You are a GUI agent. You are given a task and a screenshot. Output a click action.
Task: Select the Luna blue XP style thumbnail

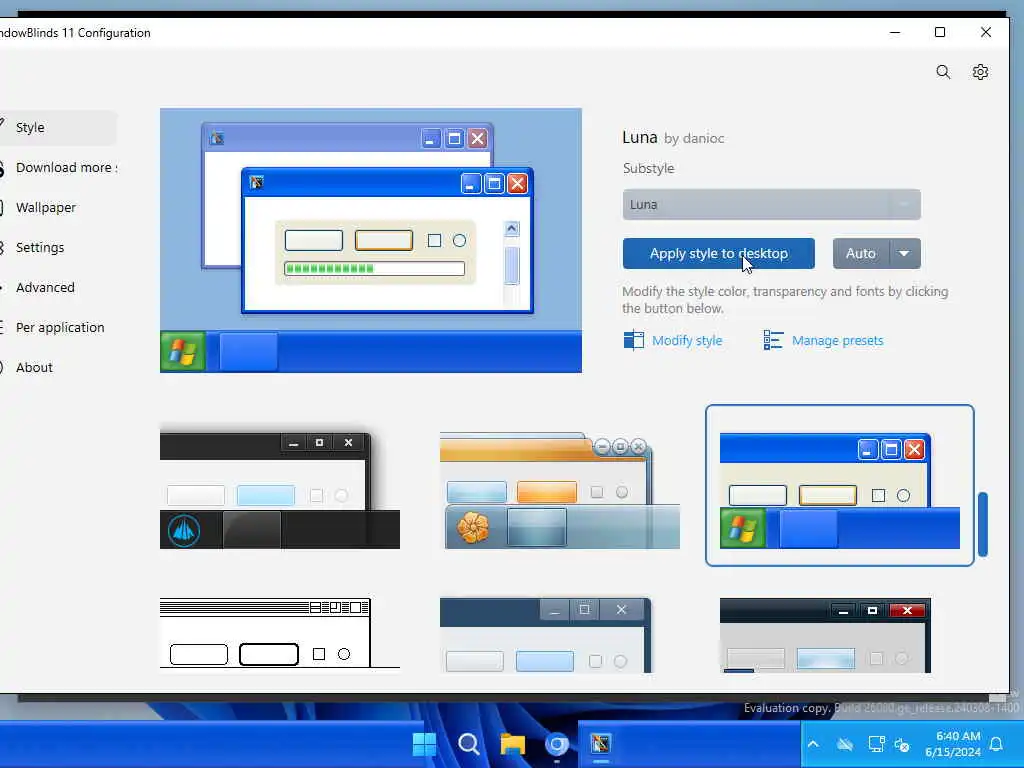[x=840, y=485]
